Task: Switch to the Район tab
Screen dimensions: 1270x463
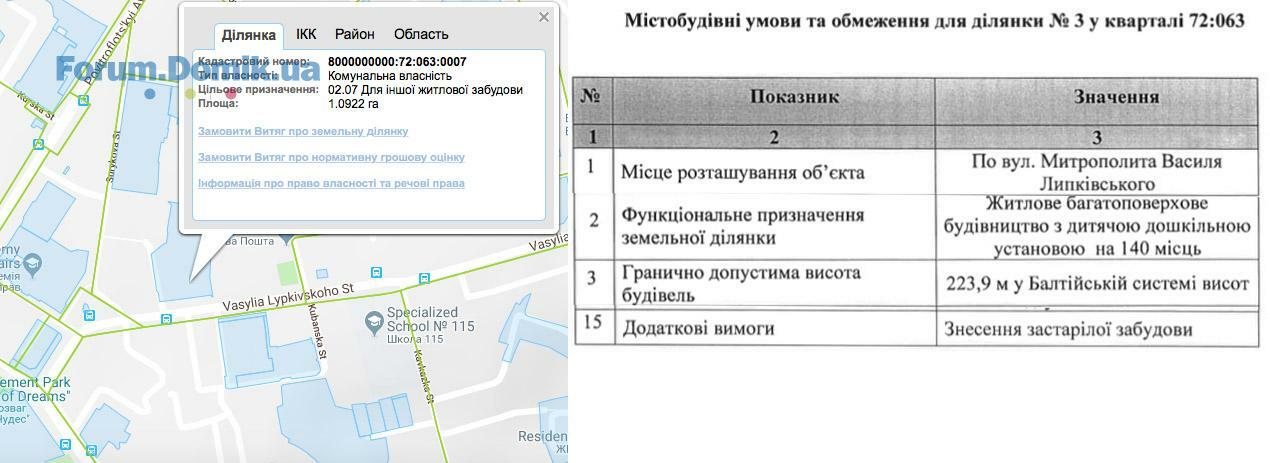Action: coord(355,34)
